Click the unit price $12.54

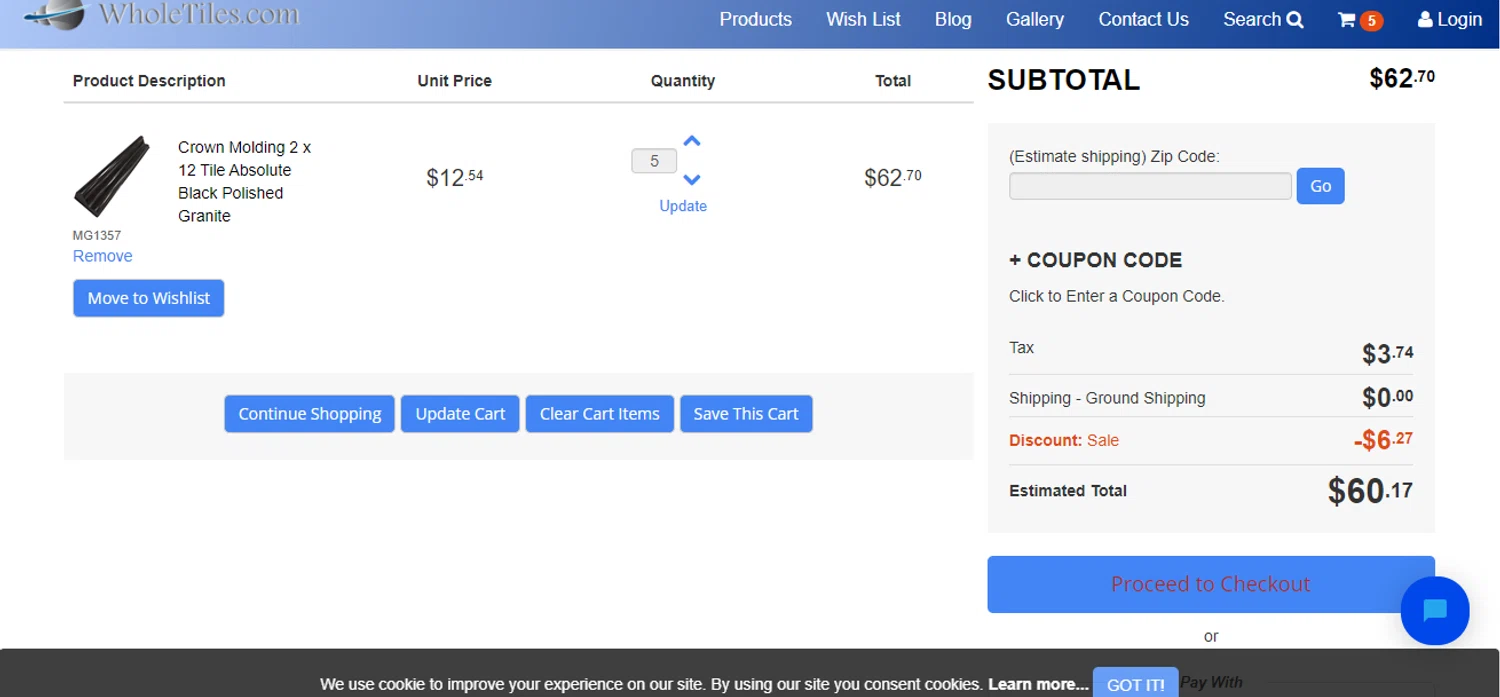pos(454,178)
